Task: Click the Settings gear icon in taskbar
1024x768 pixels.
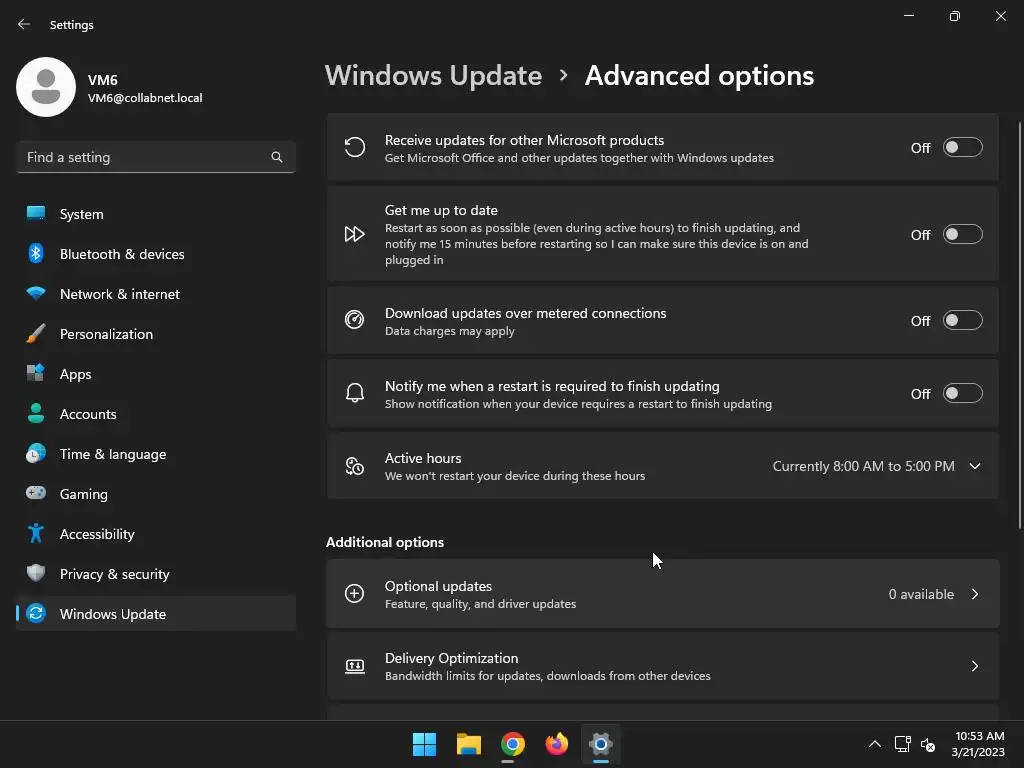Action: [x=601, y=744]
